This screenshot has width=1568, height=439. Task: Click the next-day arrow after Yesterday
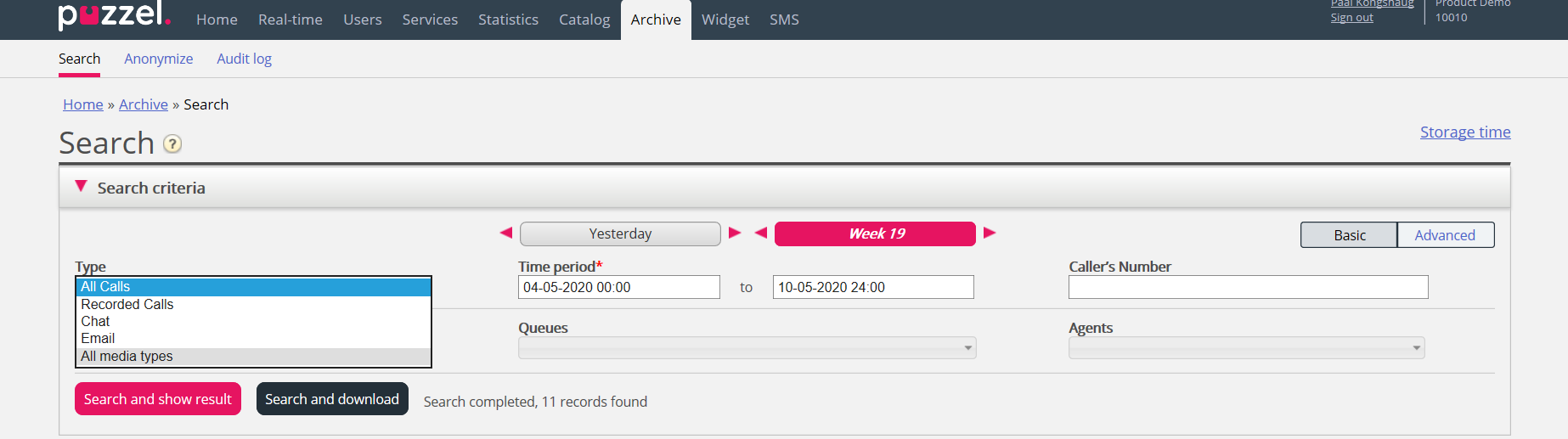(x=735, y=233)
